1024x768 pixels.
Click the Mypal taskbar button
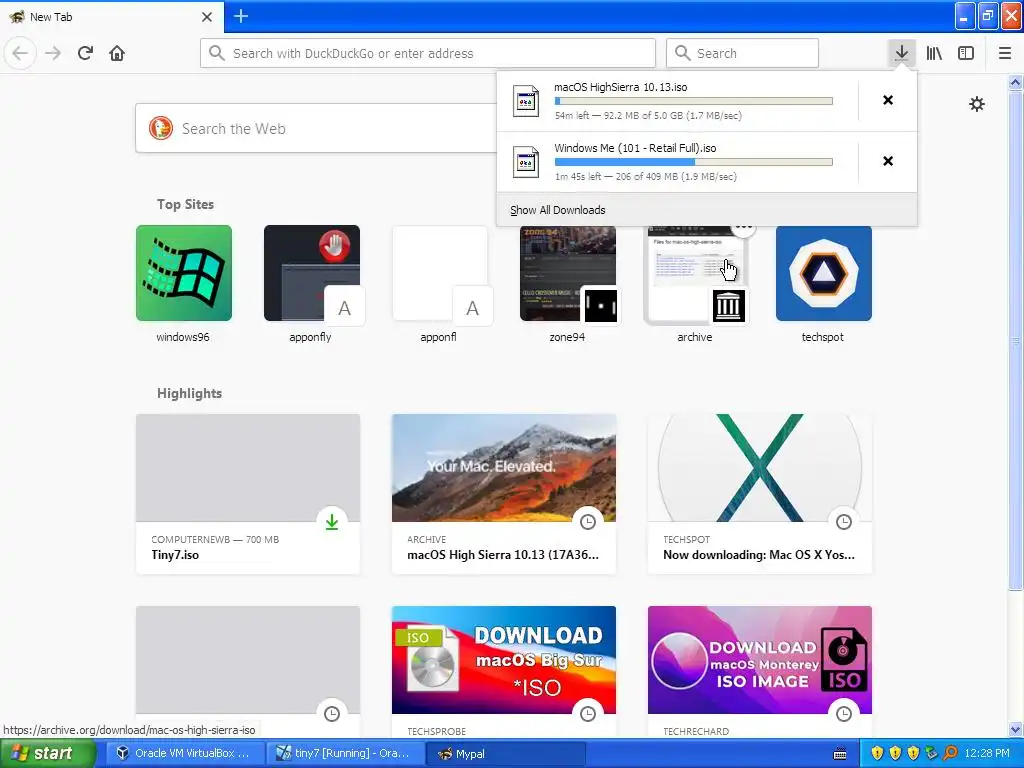[x=506, y=754]
